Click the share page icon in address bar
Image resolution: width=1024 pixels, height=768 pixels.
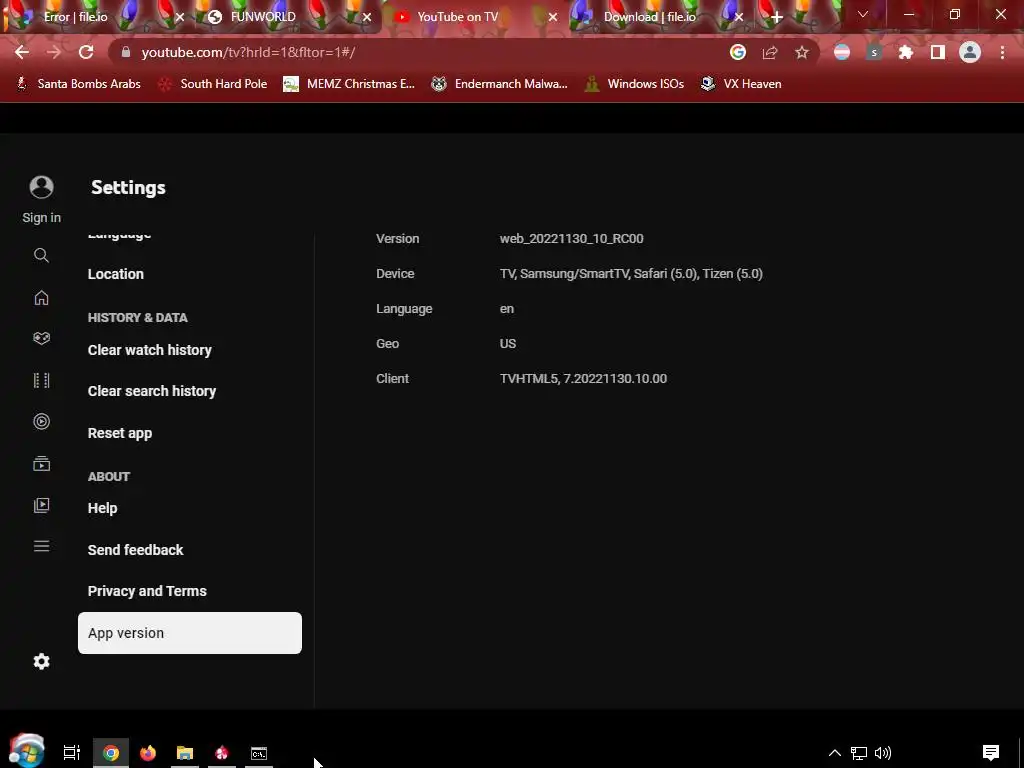(770, 52)
